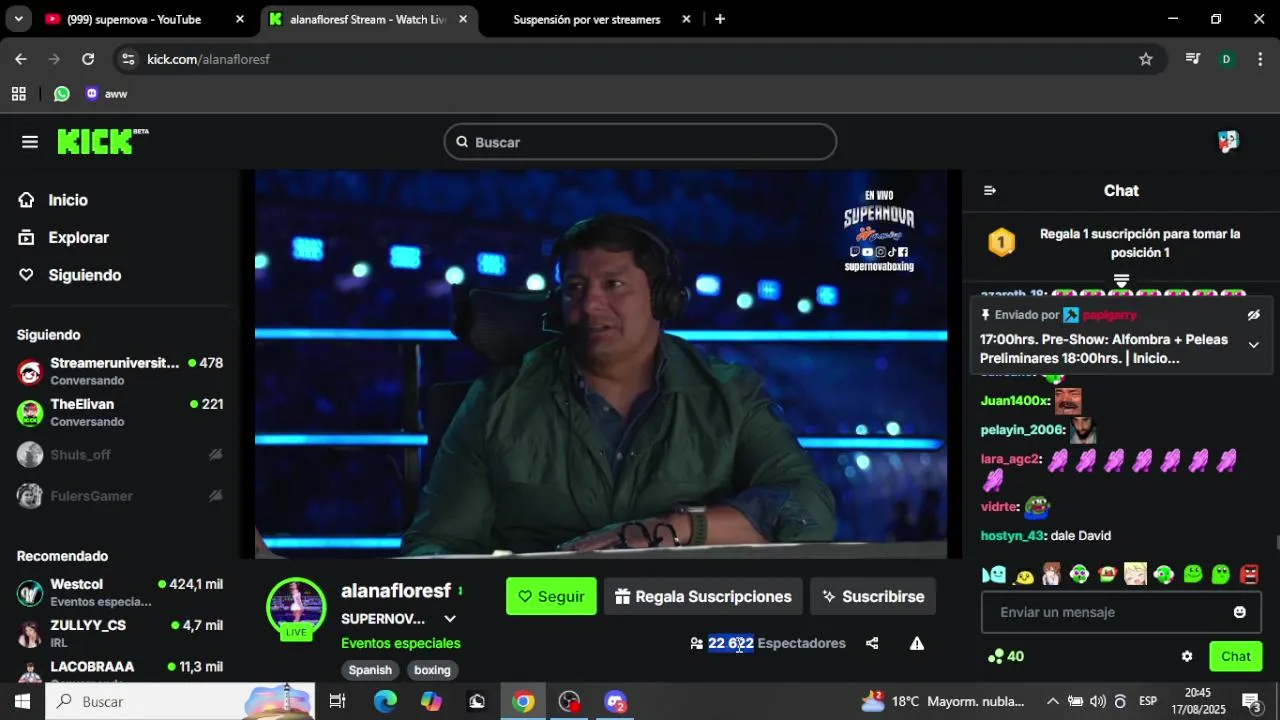Click the aww bookmark
The height and width of the screenshot is (720, 1280).
tap(106, 94)
